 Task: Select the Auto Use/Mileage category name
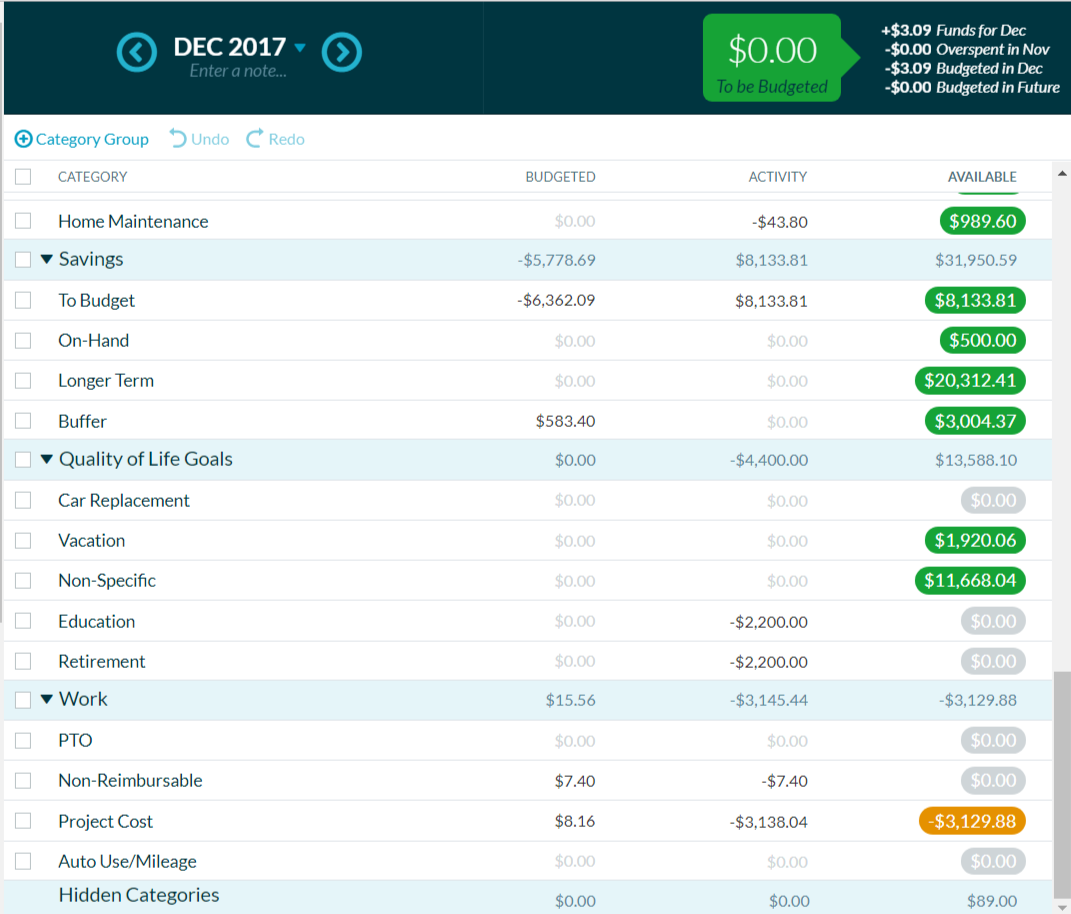tap(128, 861)
